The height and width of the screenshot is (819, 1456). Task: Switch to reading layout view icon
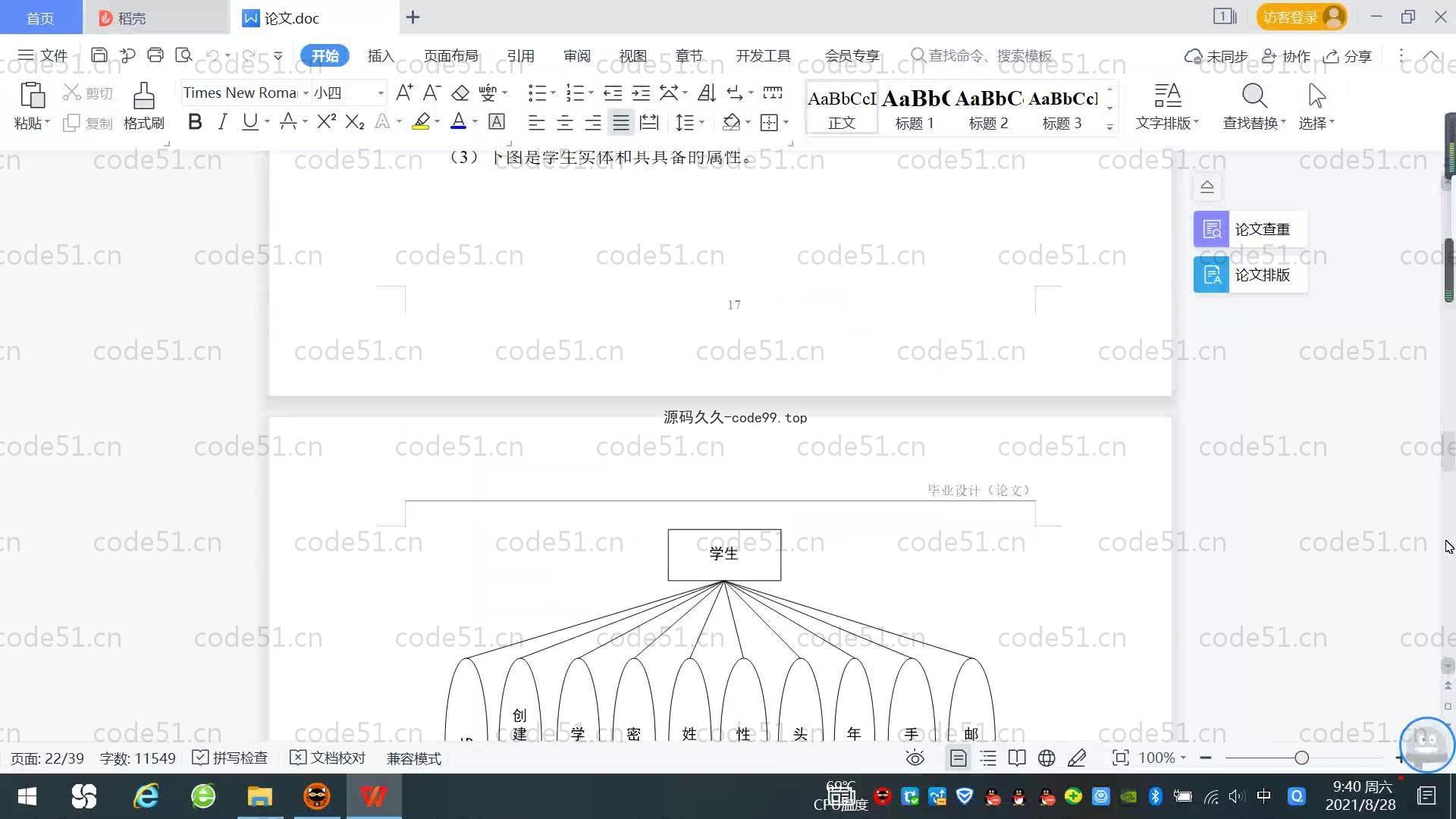click(x=1017, y=758)
